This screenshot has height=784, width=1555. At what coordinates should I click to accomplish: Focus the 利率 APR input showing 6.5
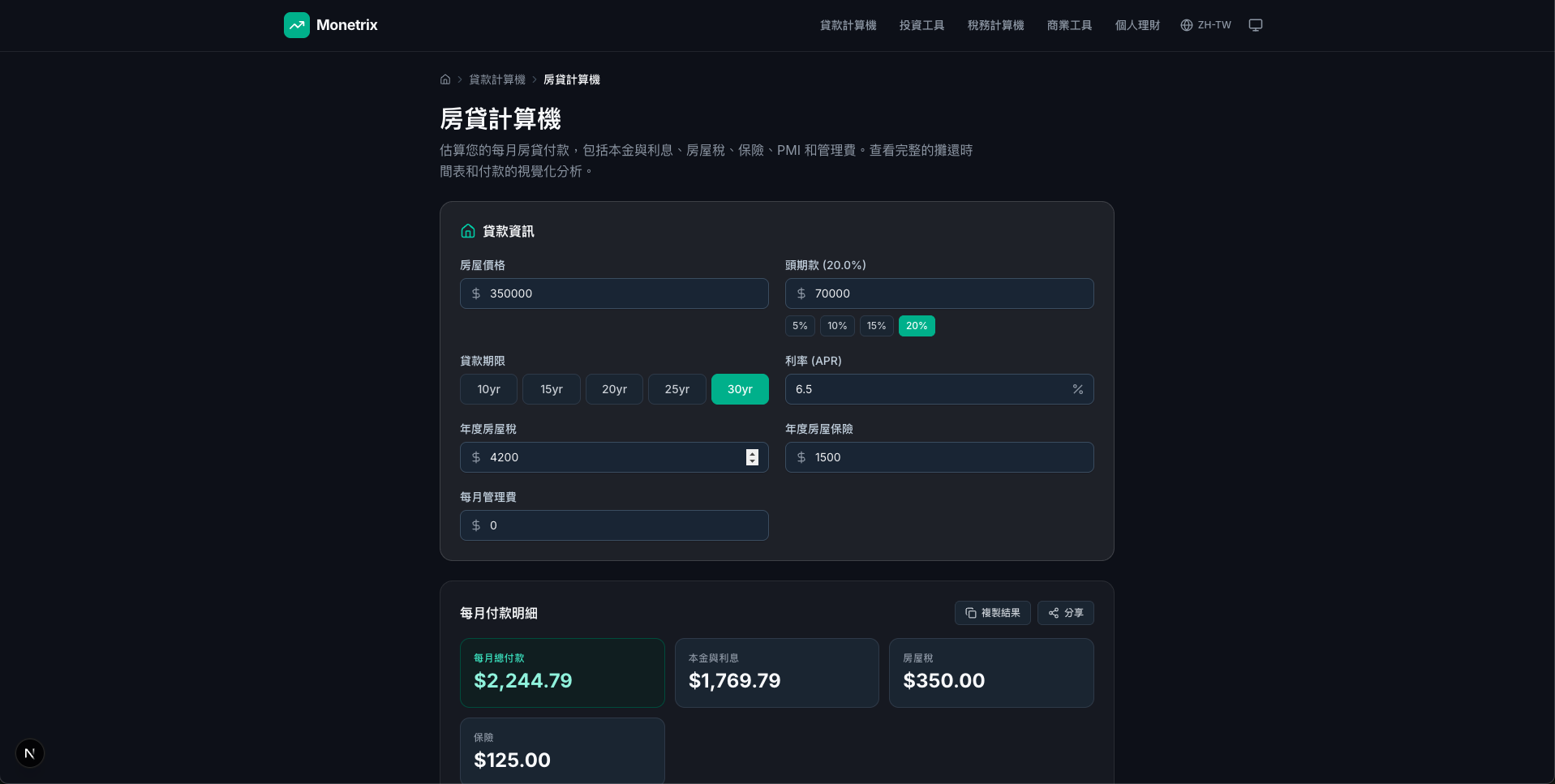coord(939,389)
